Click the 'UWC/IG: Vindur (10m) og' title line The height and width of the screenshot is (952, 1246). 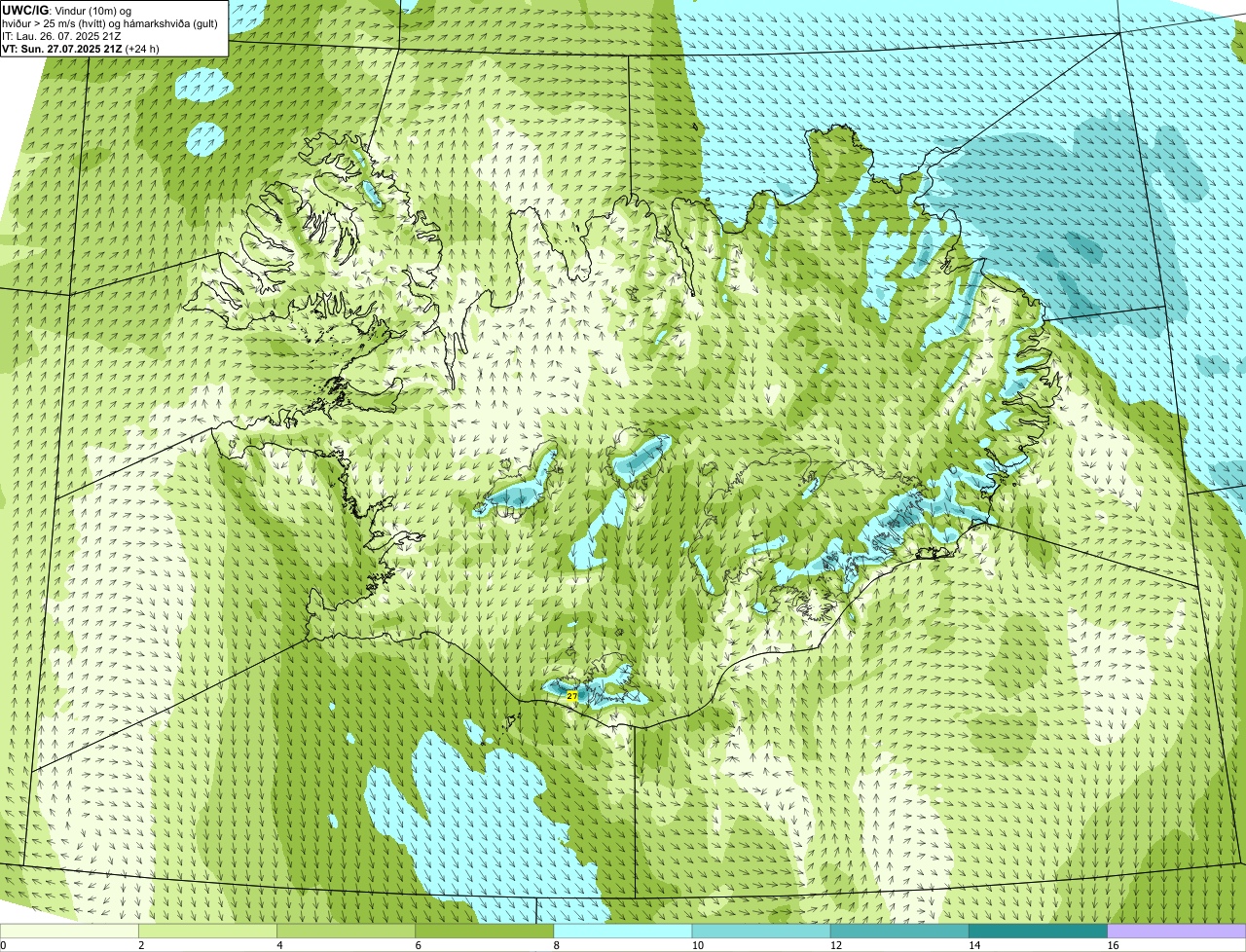[66, 11]
